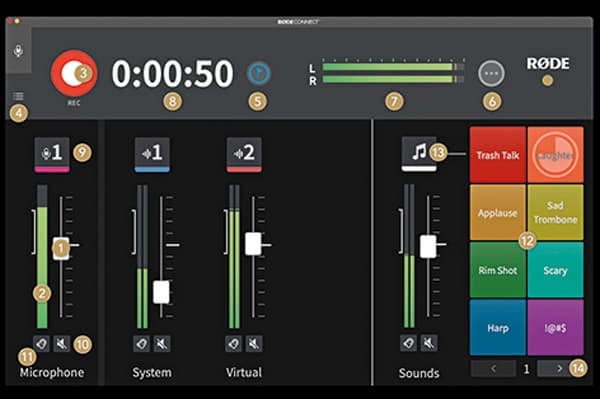Image resolution: width=600 pixels, height=399 pixels.
Task: Select the Microphone 1 channel button
Action: point(52,155)
